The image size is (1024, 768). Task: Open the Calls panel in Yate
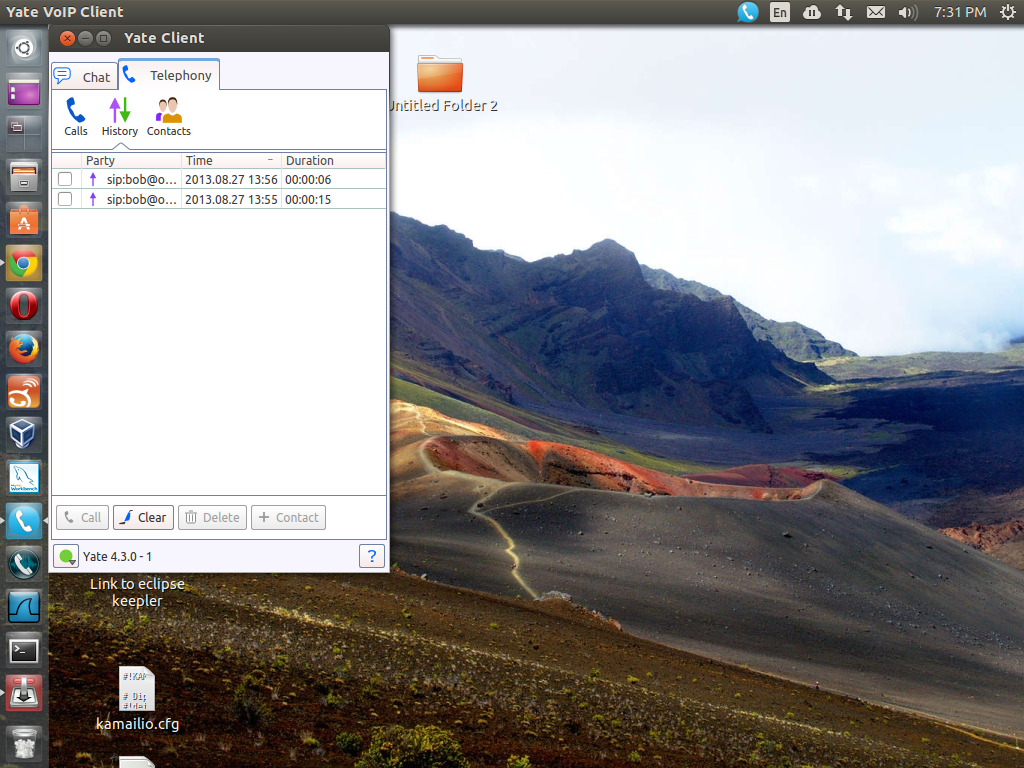pos(76,115)
